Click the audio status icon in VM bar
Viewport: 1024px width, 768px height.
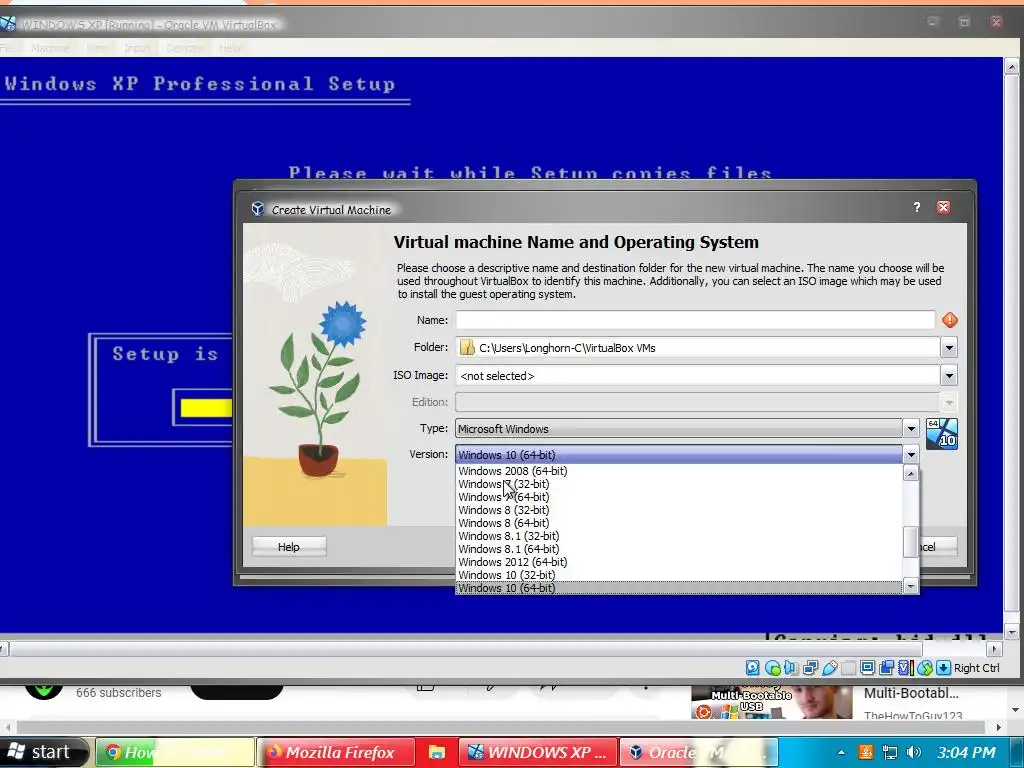(x=791, y=667)
